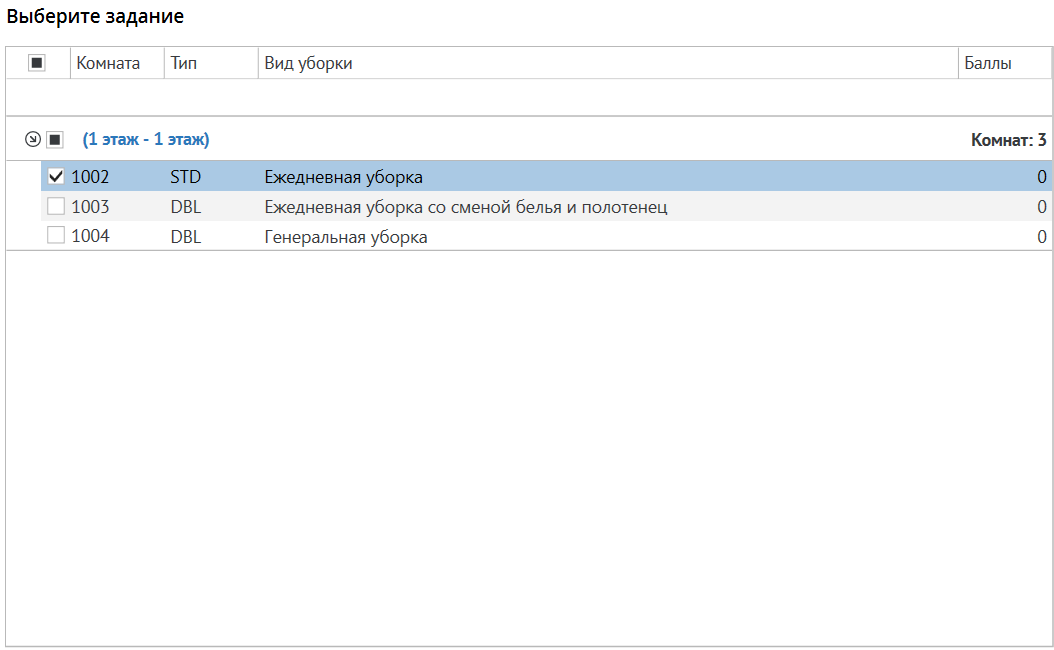Viewport: 1054px width, 650px height.
Task: Click the (1 этаж - 1 этаж) group link
Action: 146,139
